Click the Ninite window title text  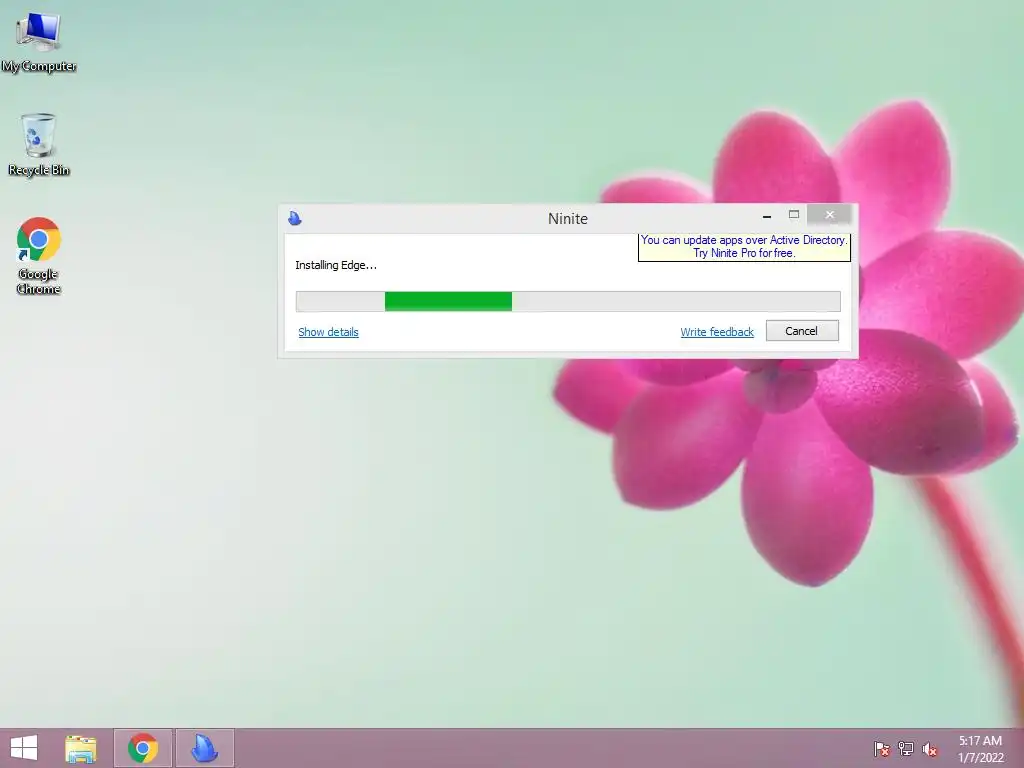(x=568, y=219)
